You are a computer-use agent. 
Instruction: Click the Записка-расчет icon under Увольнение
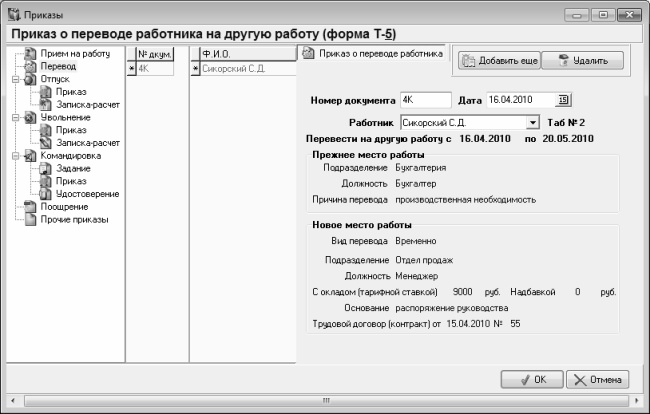[x=46, y=143]
